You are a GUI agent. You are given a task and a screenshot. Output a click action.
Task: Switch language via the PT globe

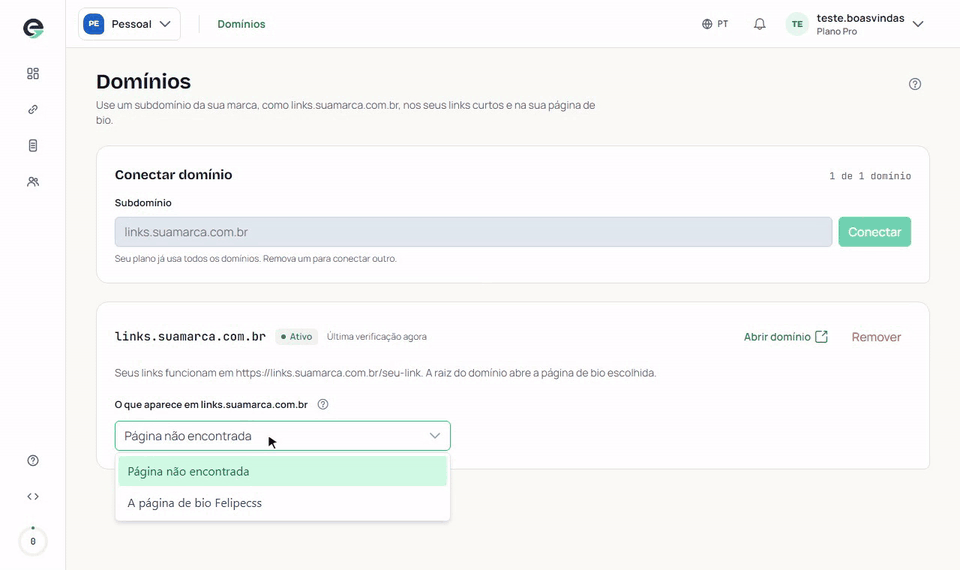coord(714,24)
